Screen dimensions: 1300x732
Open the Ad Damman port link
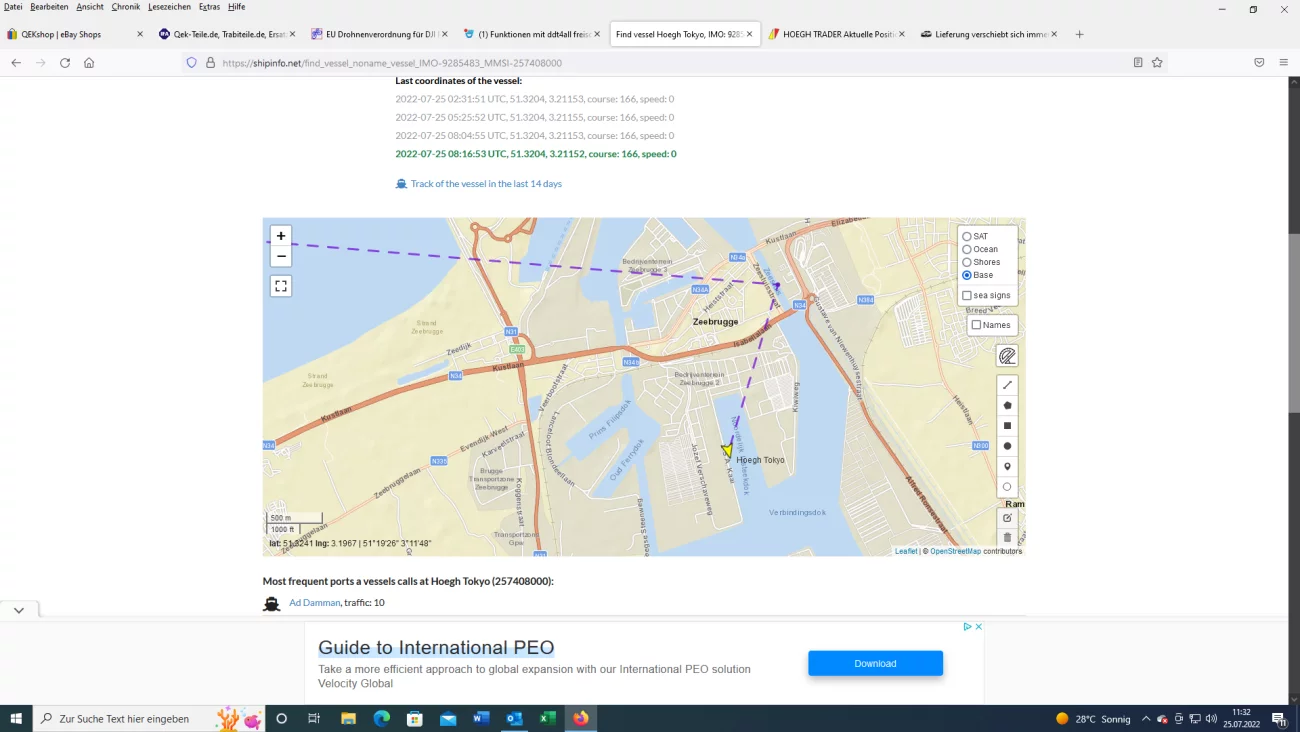point(315,603)
